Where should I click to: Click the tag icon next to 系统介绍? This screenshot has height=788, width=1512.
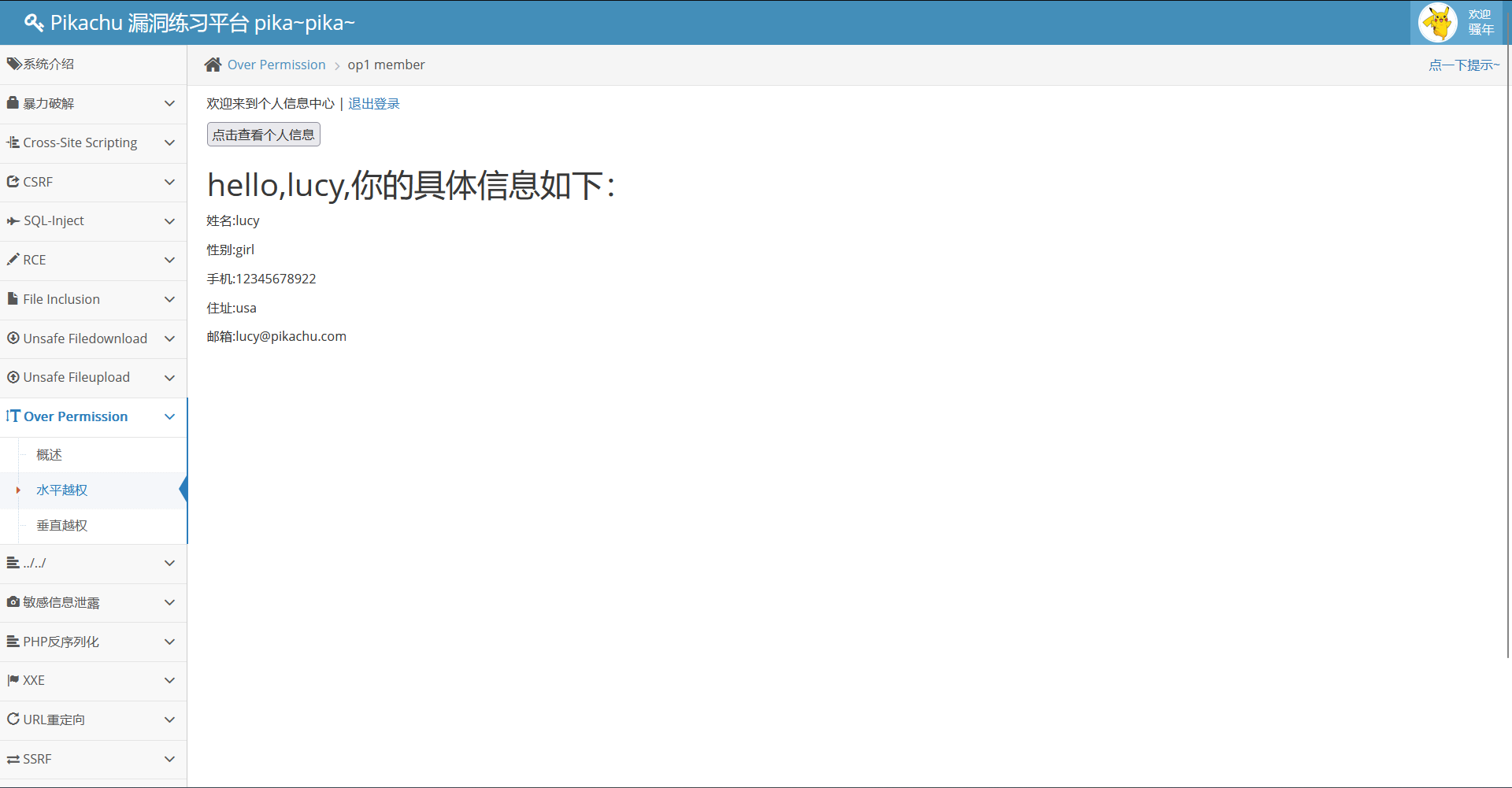[13, 64]
